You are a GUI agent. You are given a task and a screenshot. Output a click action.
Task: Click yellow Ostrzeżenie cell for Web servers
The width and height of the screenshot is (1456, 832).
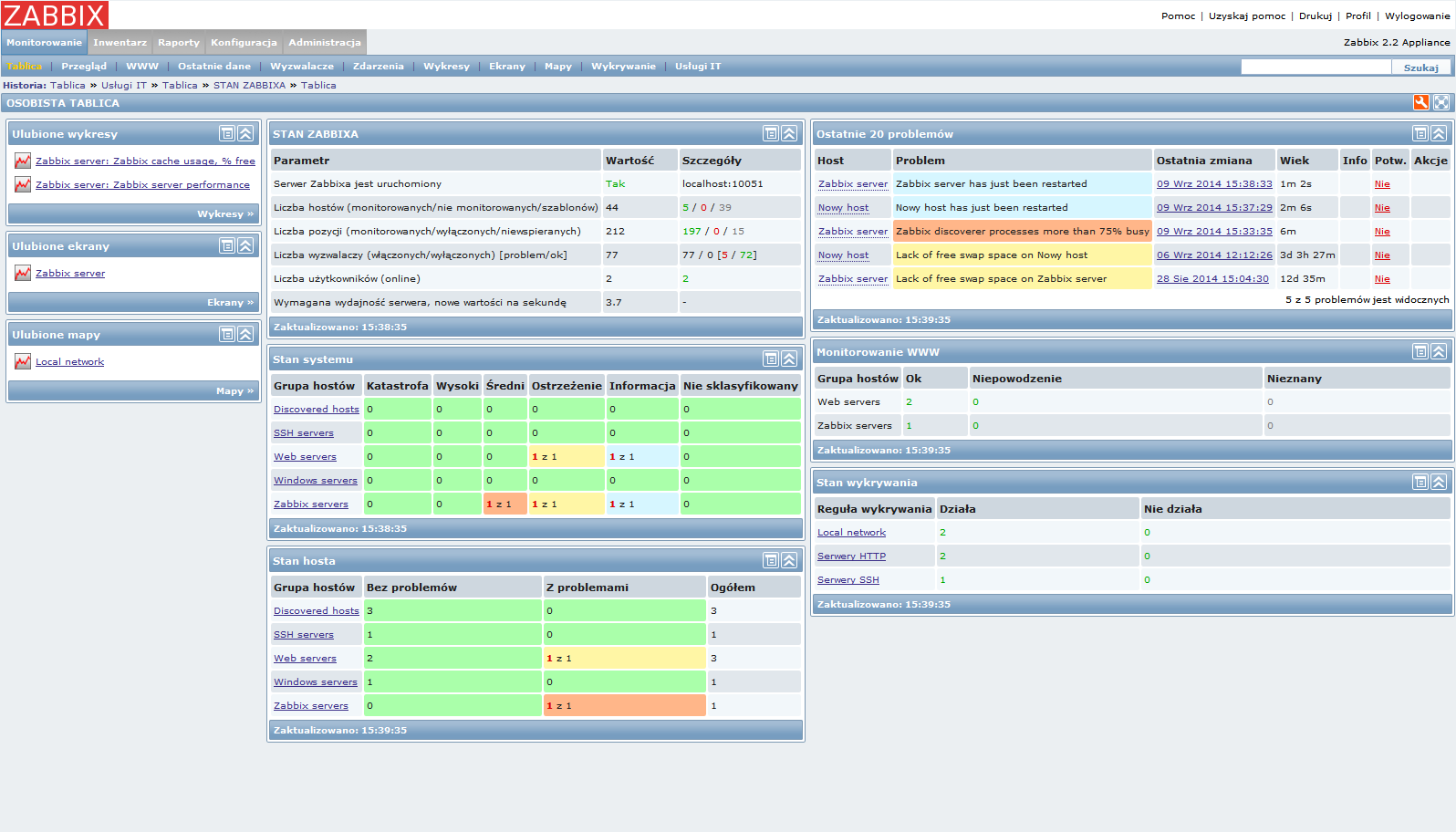[x=567, y=456]
